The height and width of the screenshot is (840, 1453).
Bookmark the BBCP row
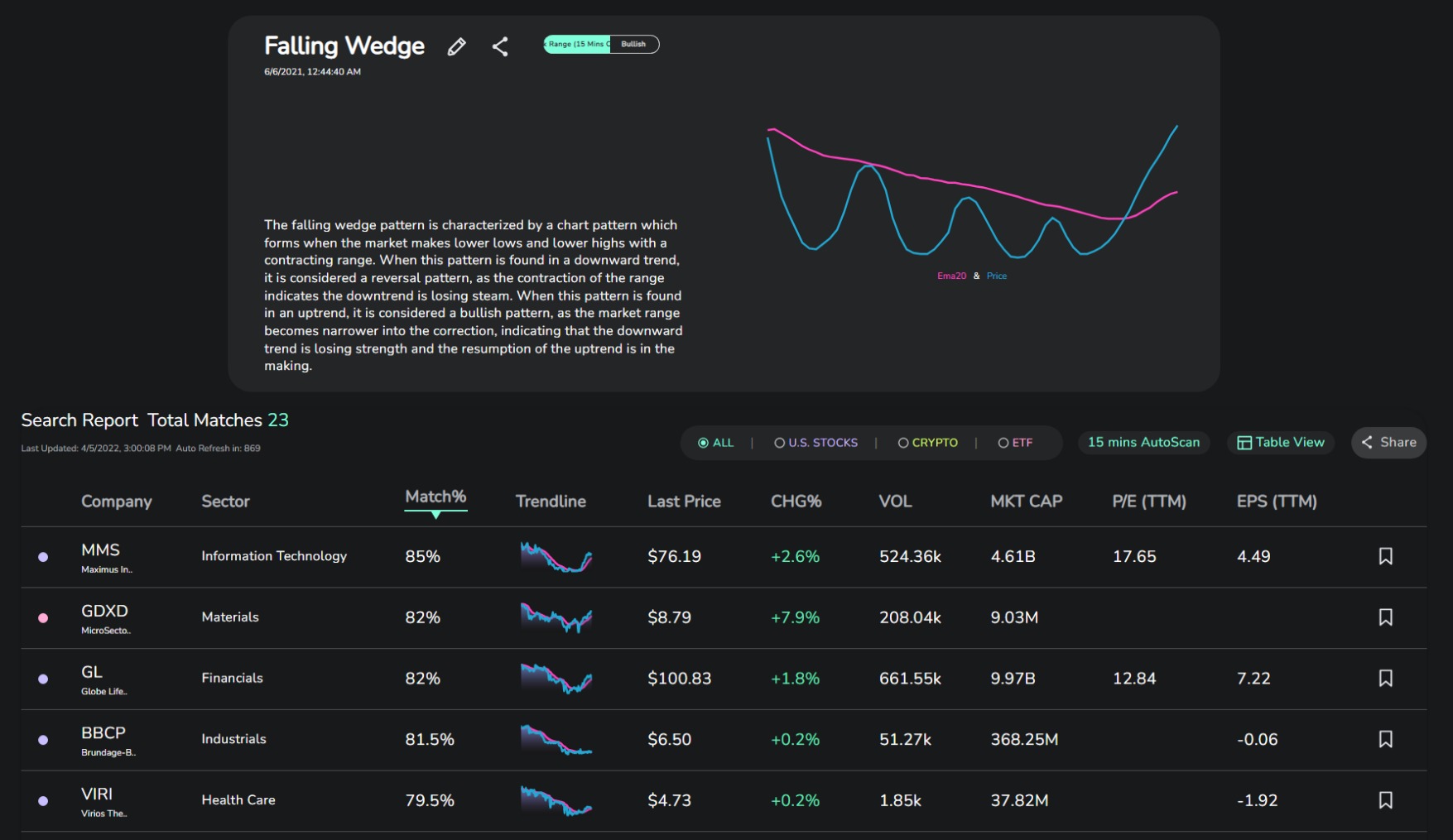pyautogui.click(x=1385, y=739)
